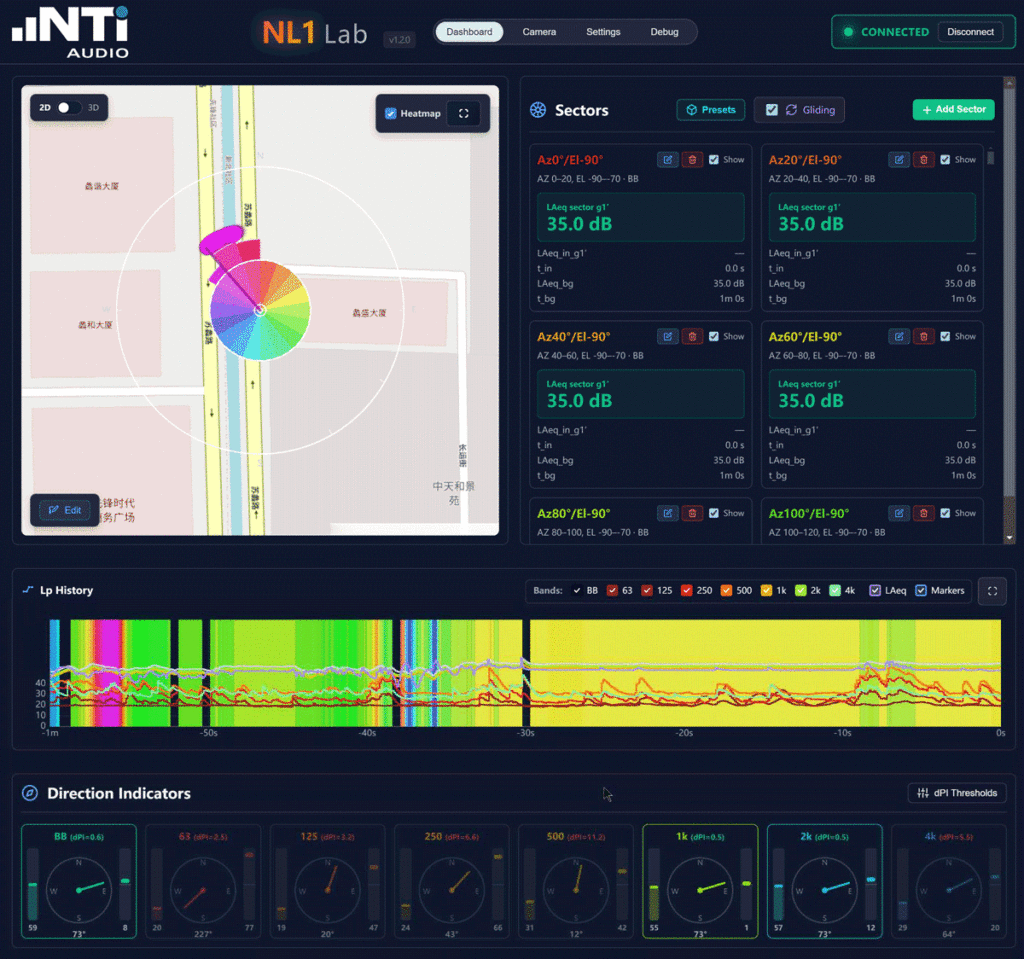1024x959 pixels.
Task: Disable the Gliding checkbox
Action: point(772,110)
